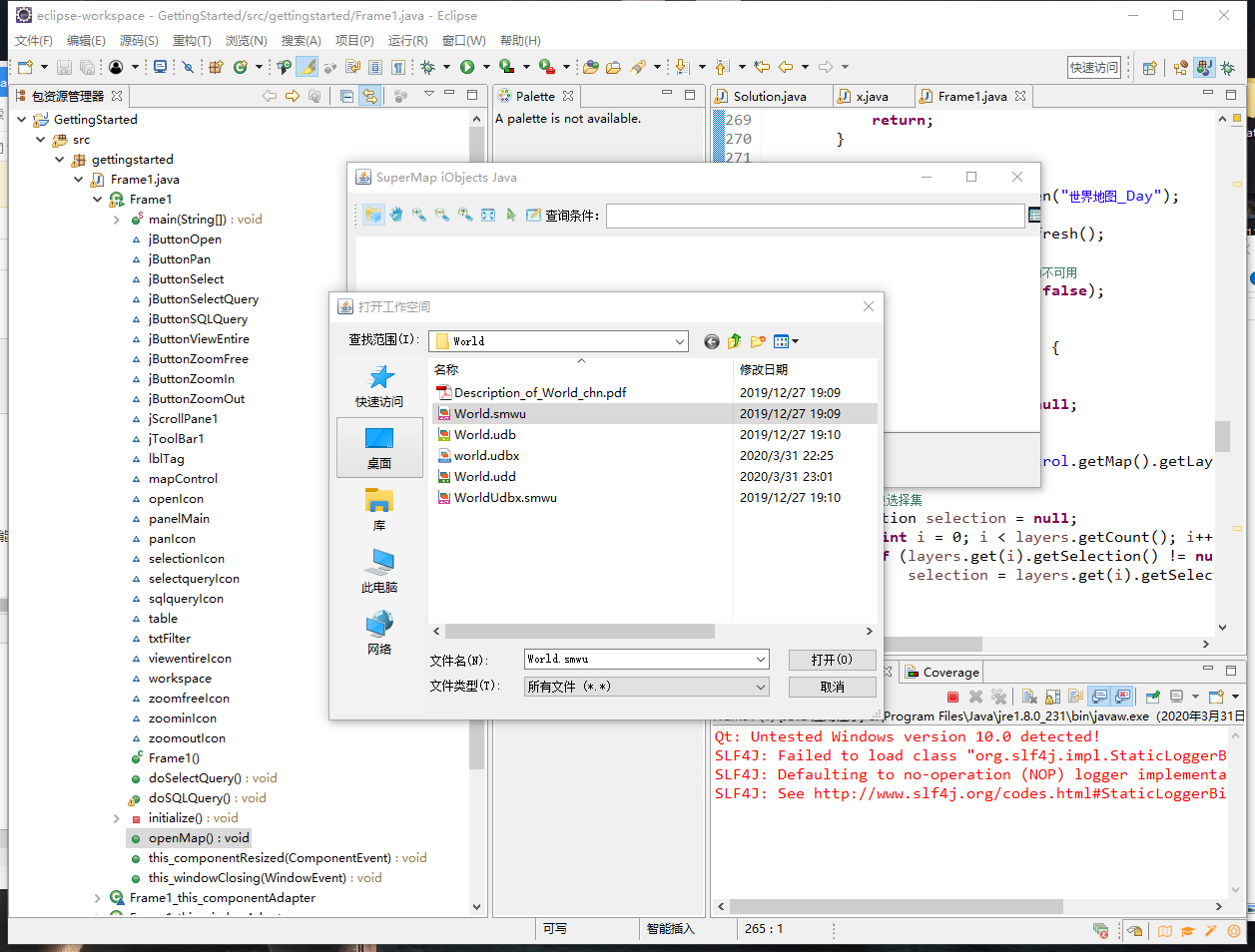
Task: Select WorldUdbx.smwu file in the list
Action: click(x=505, y=497)
